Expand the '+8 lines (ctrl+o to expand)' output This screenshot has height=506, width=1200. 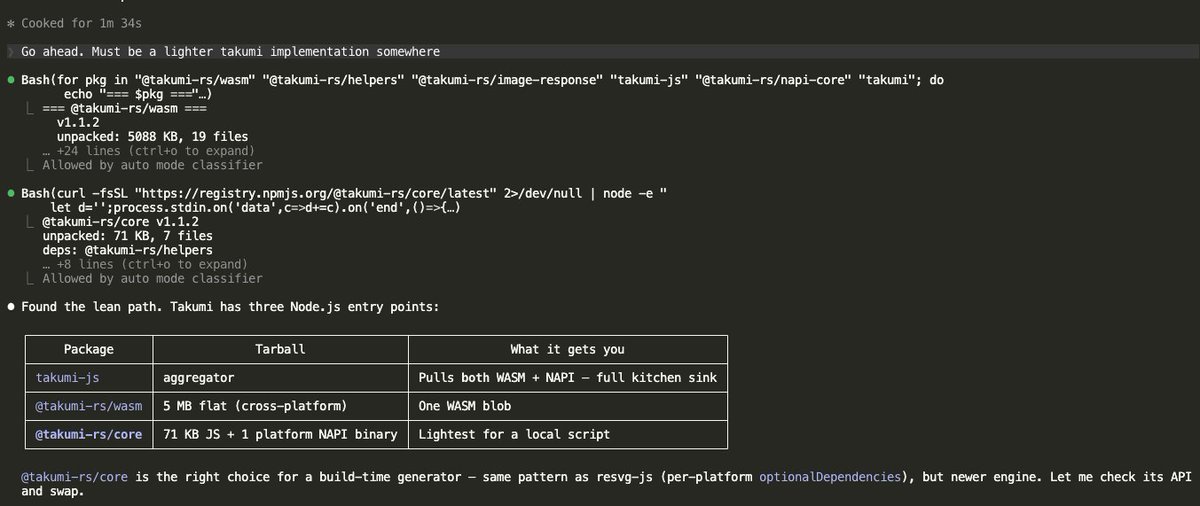(x=144, y=264)
